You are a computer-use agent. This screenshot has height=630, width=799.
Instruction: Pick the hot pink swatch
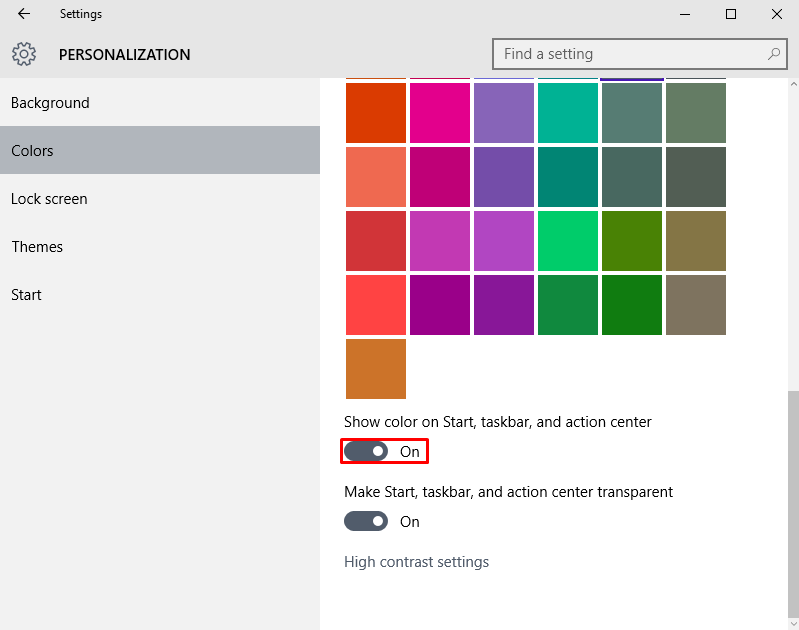[440, 113]
